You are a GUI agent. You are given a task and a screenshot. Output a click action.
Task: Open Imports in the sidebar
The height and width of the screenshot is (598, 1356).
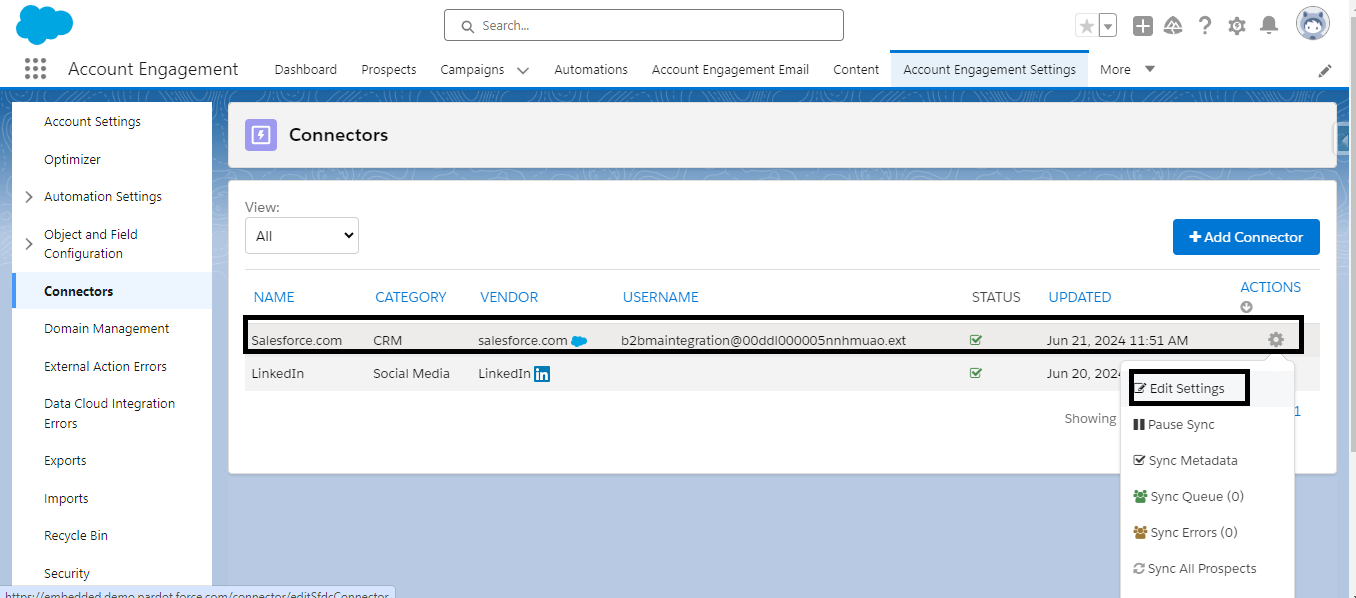(66, 499)
